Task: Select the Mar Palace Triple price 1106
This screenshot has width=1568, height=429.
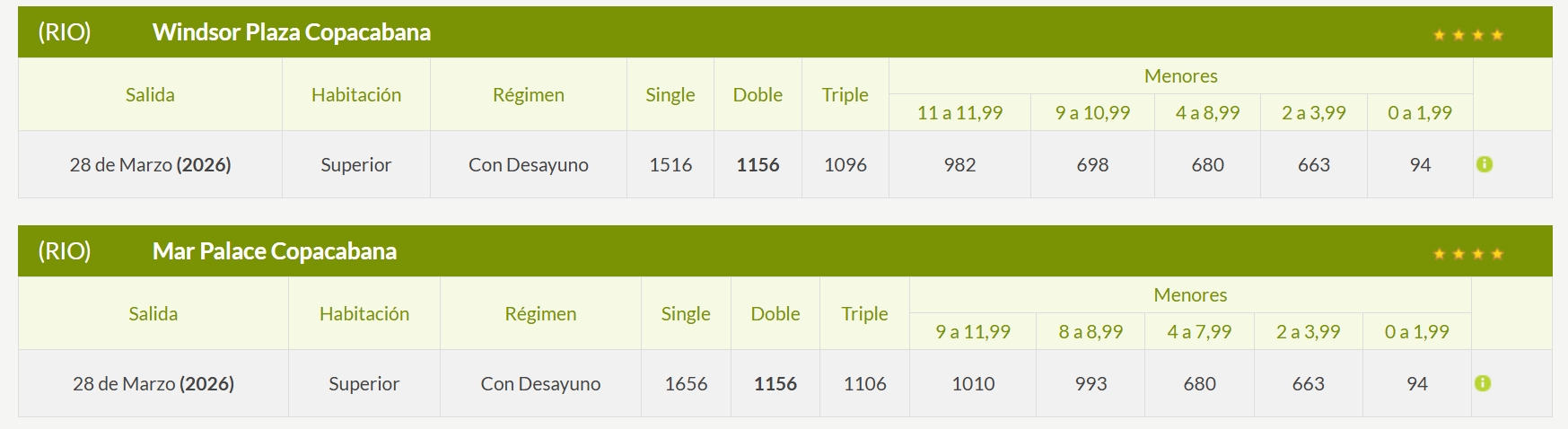Action: (864, 384)
